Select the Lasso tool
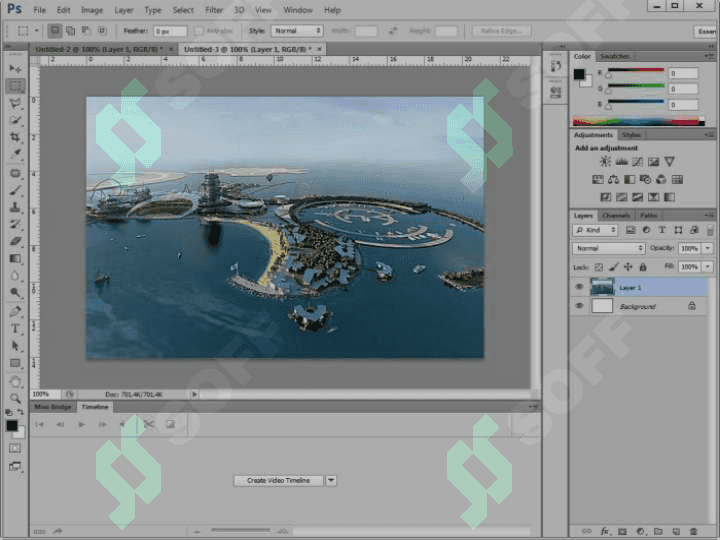The height and width of the screenshot is (540, 720). (x=15, y=103)
